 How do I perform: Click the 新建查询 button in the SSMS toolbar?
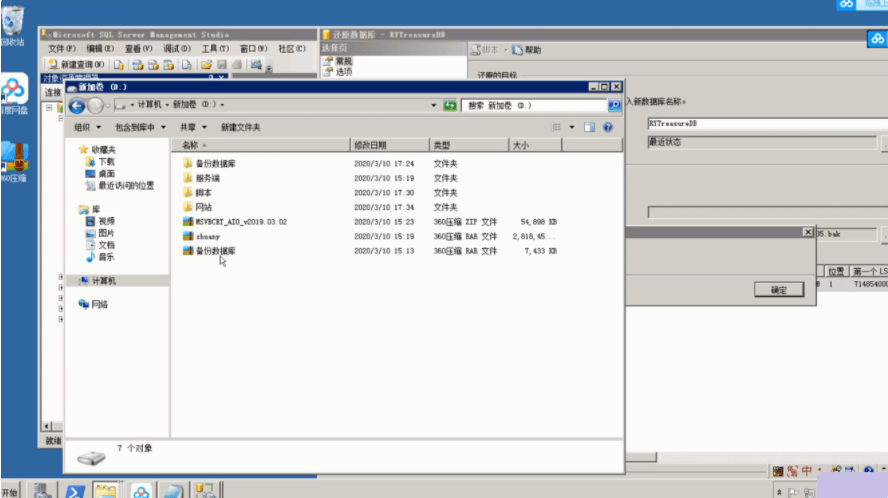tap(76, 65)
